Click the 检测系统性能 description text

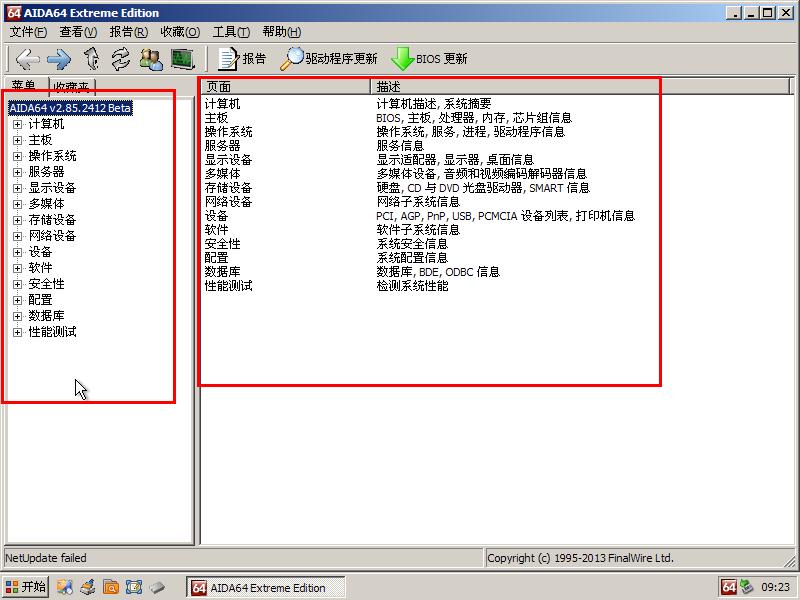412,286
